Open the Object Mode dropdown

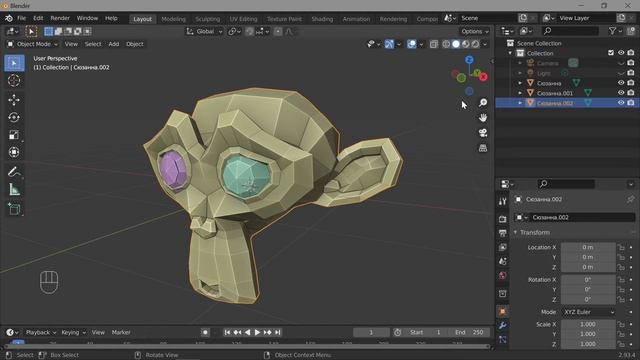33,44
